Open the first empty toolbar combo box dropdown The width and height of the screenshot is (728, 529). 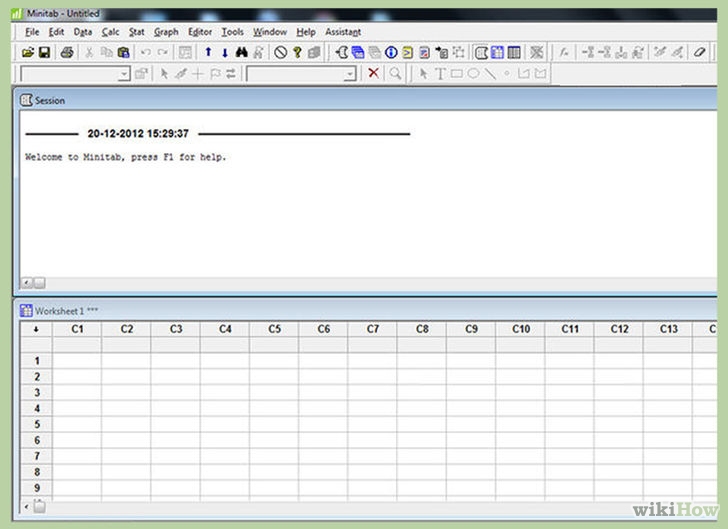[x=124, y=74]
